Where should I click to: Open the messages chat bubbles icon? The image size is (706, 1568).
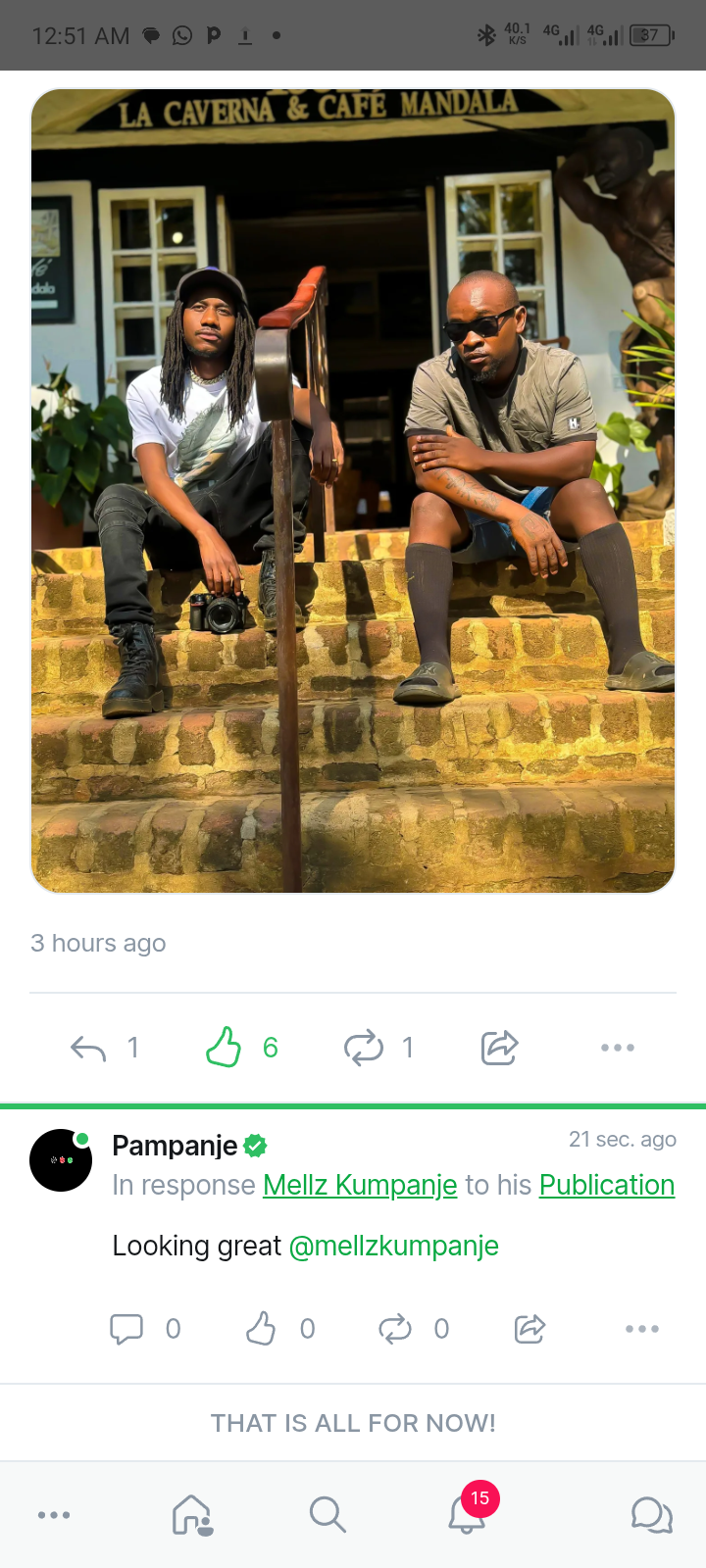click(651, 1515)
